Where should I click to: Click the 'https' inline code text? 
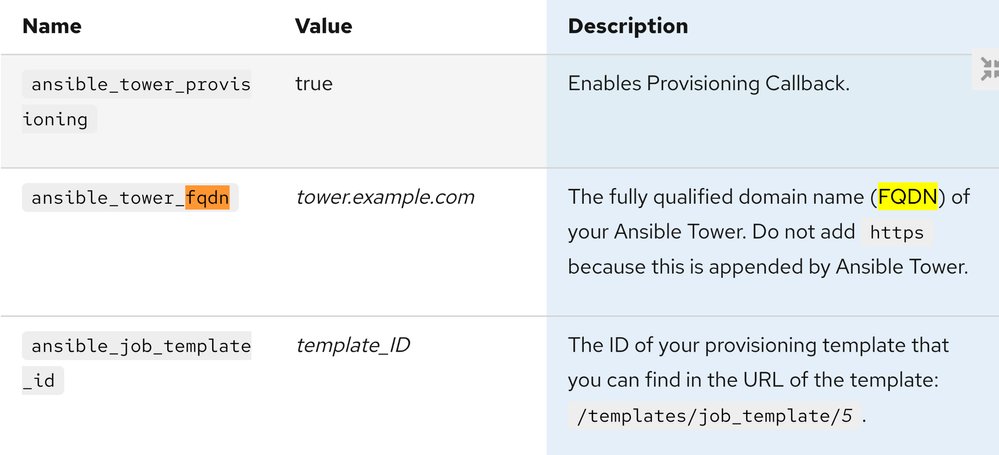click(897, 233)
